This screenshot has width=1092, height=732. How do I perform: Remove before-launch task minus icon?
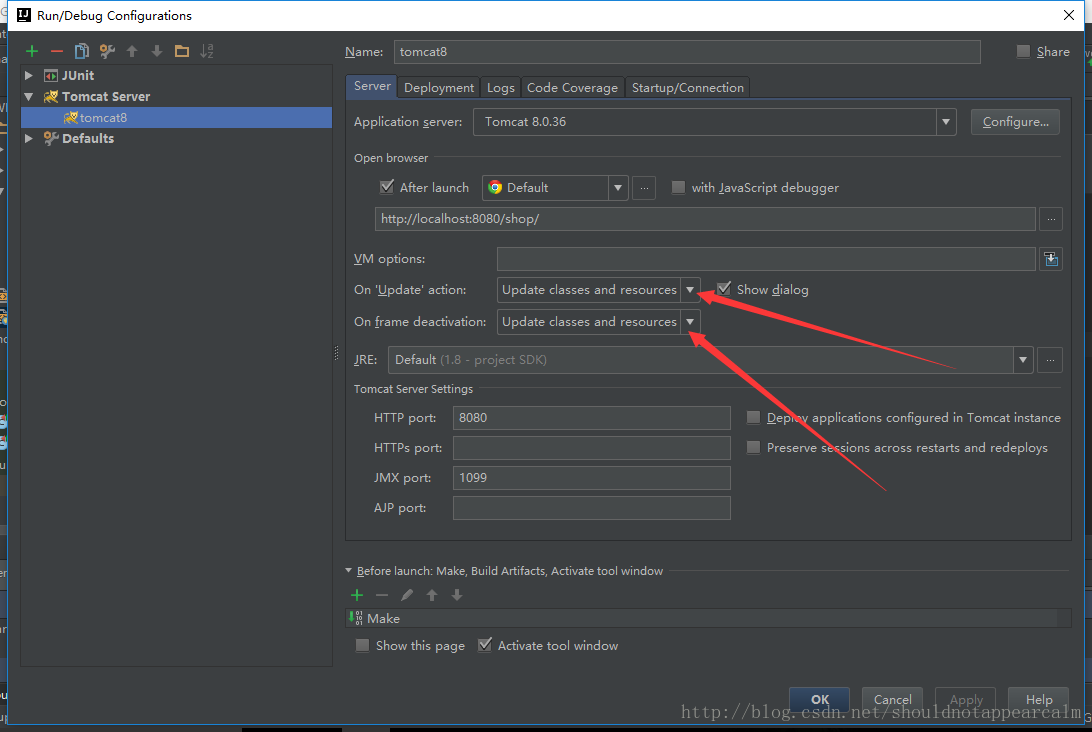pyautogui.click(x=382, y=595)
